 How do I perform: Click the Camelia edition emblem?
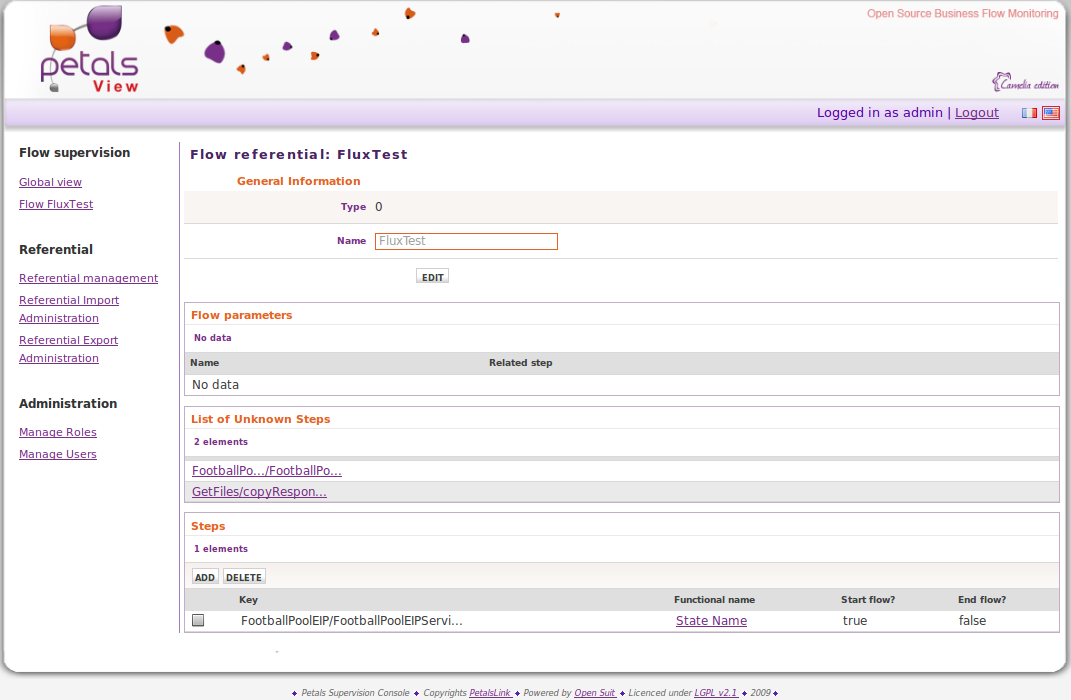[x=1025, y=83]
